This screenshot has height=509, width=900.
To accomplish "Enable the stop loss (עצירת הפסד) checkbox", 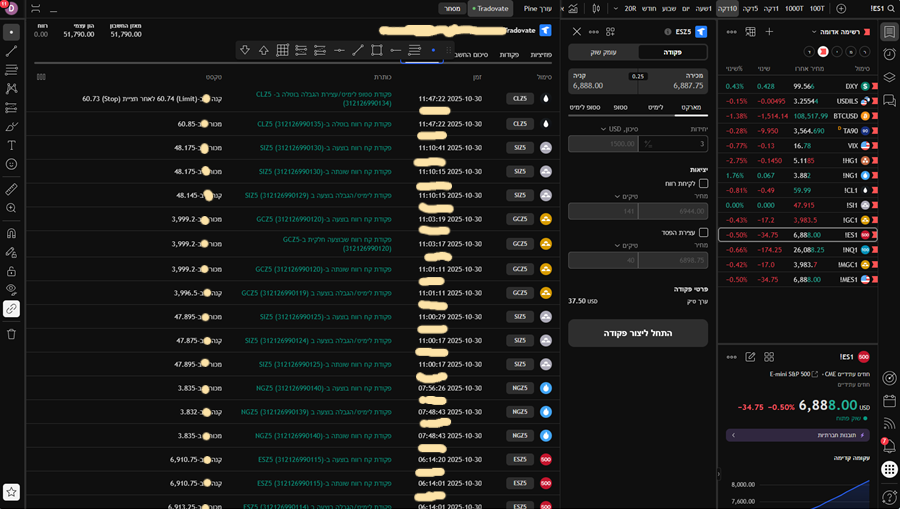I will pyautogui.click(x=703, y=233).
